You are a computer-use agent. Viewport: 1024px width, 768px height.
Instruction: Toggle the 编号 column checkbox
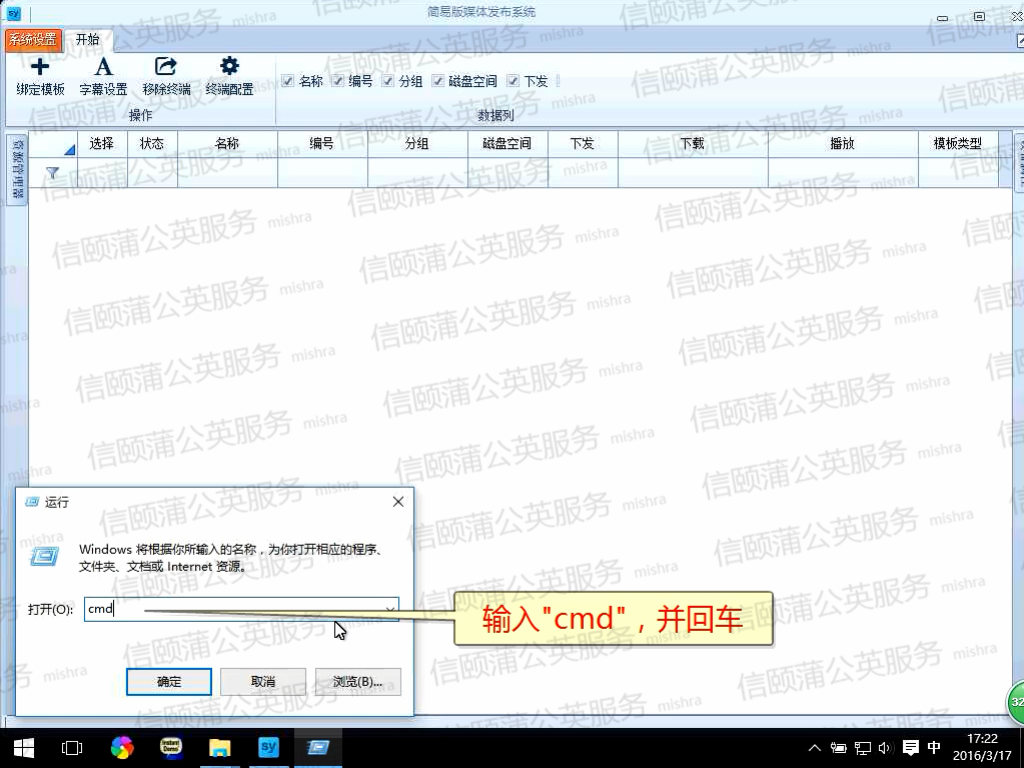tap(338, 81)
